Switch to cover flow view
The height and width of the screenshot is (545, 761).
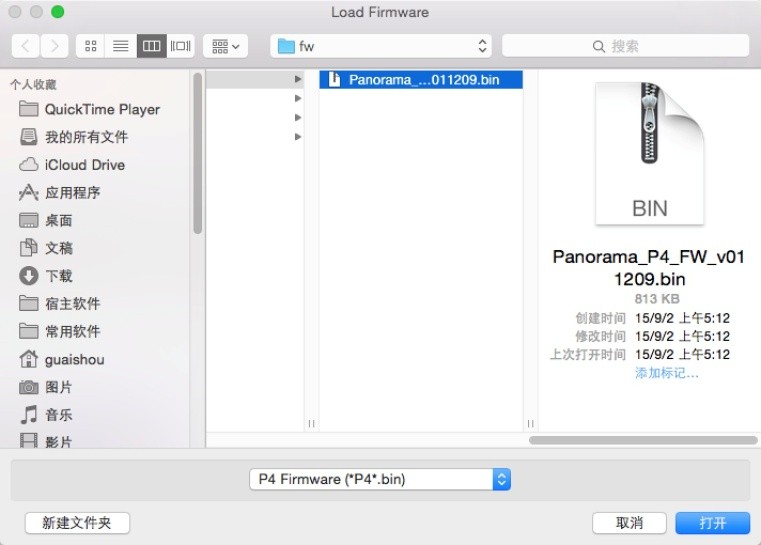(x=180, y=46)
